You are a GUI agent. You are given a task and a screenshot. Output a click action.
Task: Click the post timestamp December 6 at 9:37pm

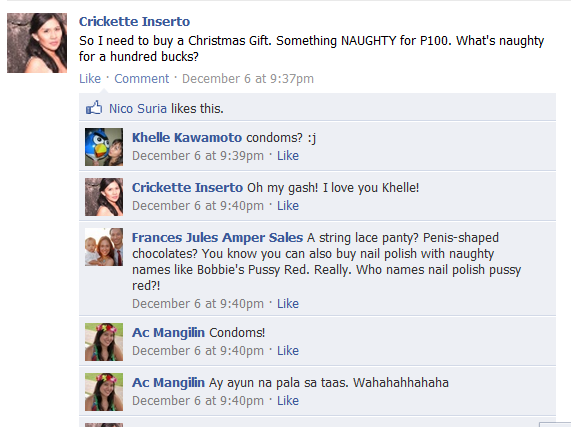[248, 79]
